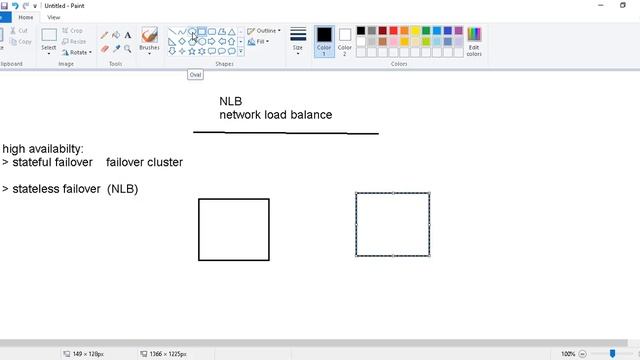Screen dimensions: 640x360
Task: Pick the yellow color swatch
Action: coord(415,31)
